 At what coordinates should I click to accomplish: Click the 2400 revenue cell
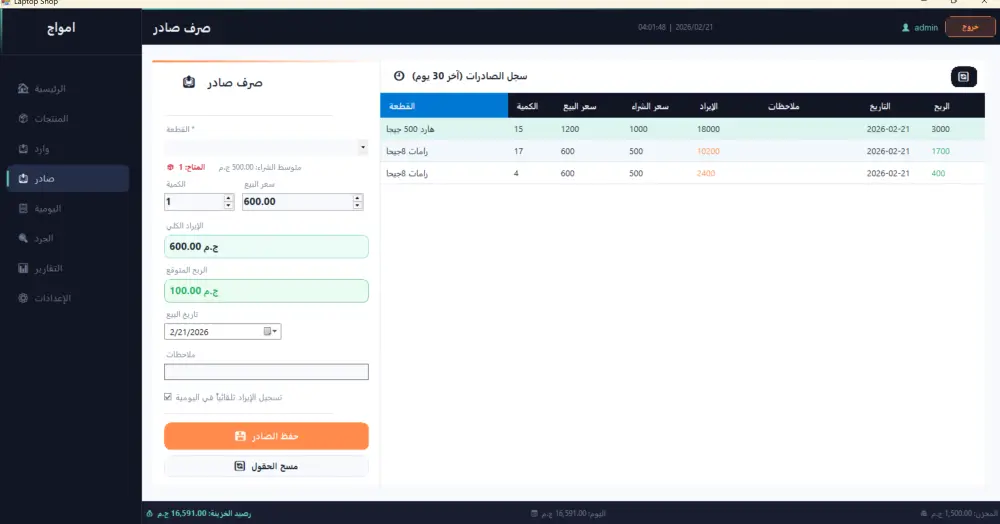tap(706, 173)
